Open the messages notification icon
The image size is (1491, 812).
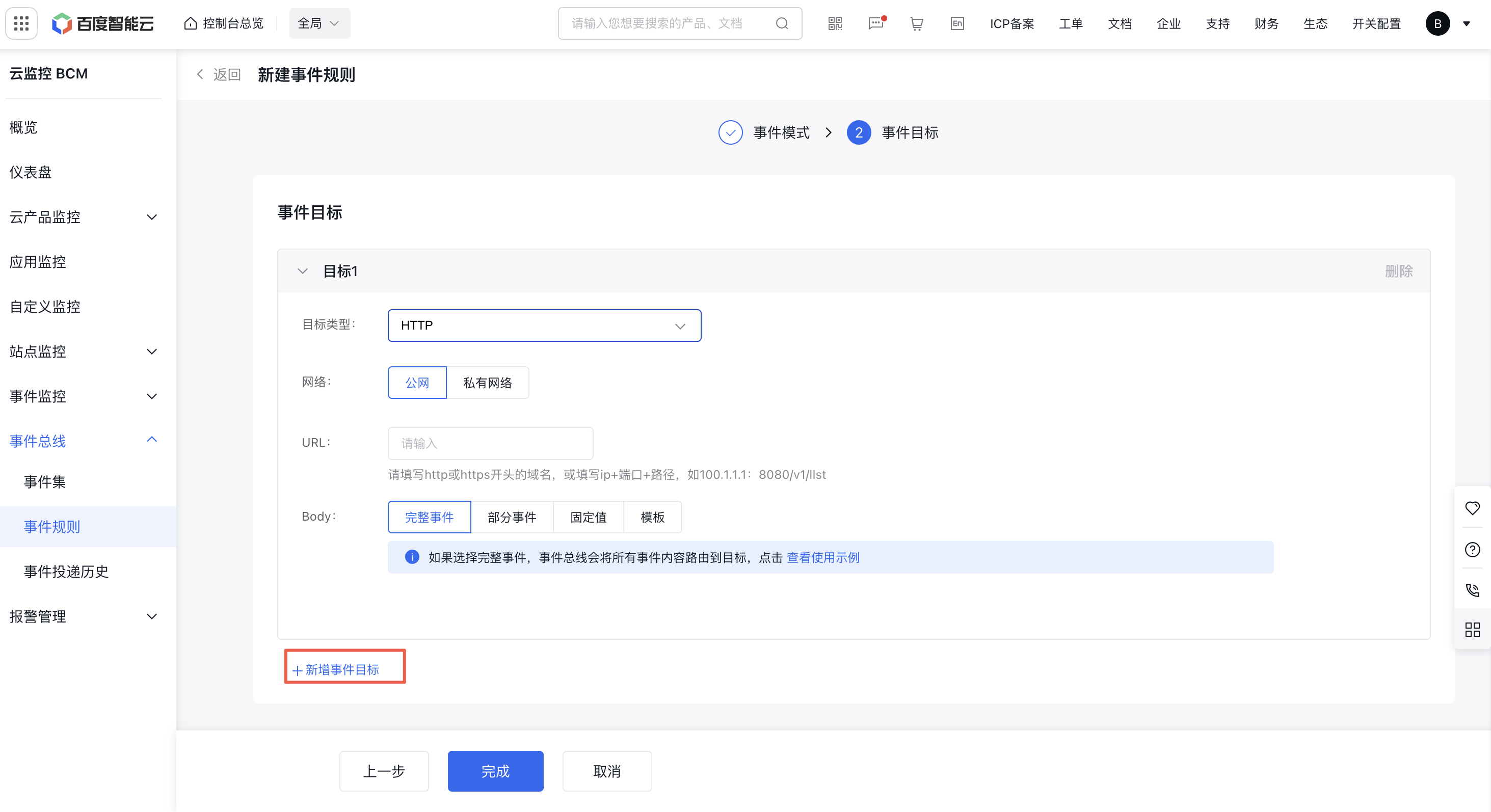tap(876, 23)
